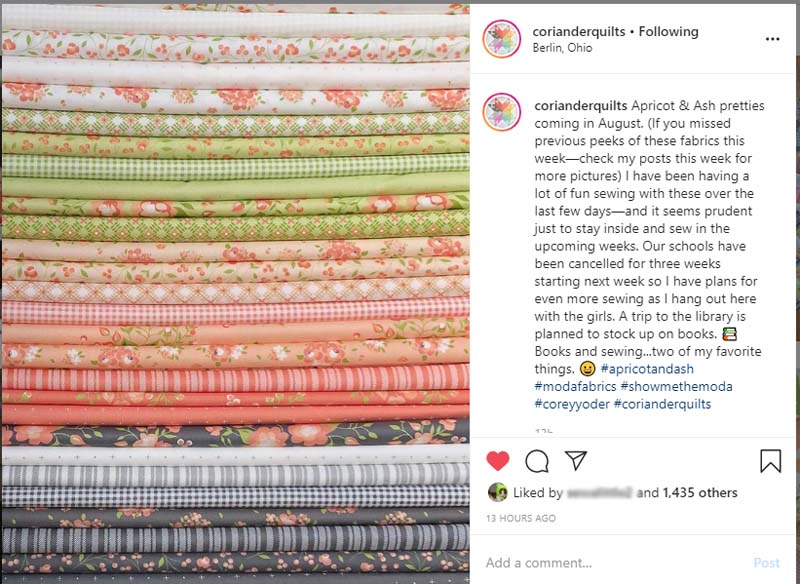Image resolution: width=800 pixels, height=584 pixels.
Task: Save the post with the bookmark icon
Action: point(770,461)
